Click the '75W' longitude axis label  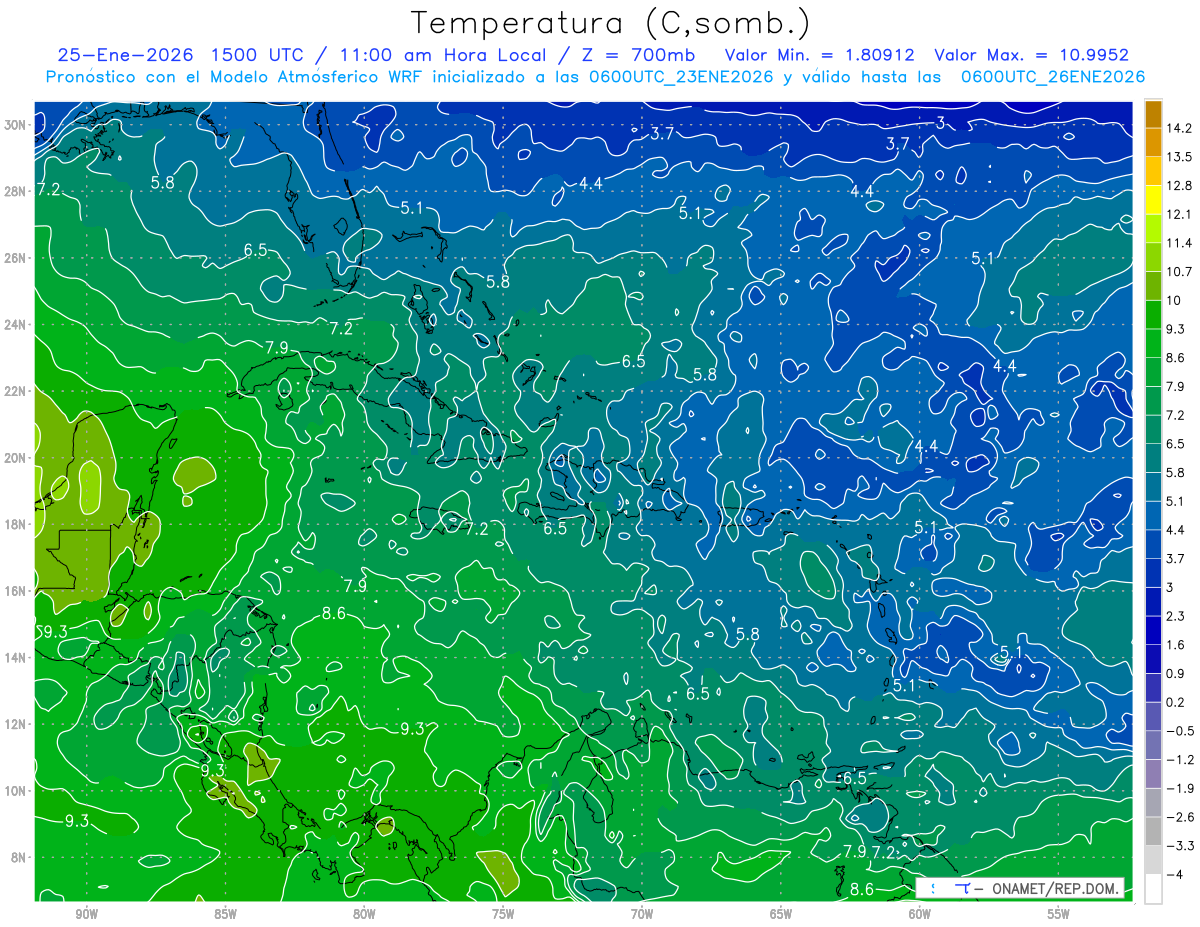503,914
